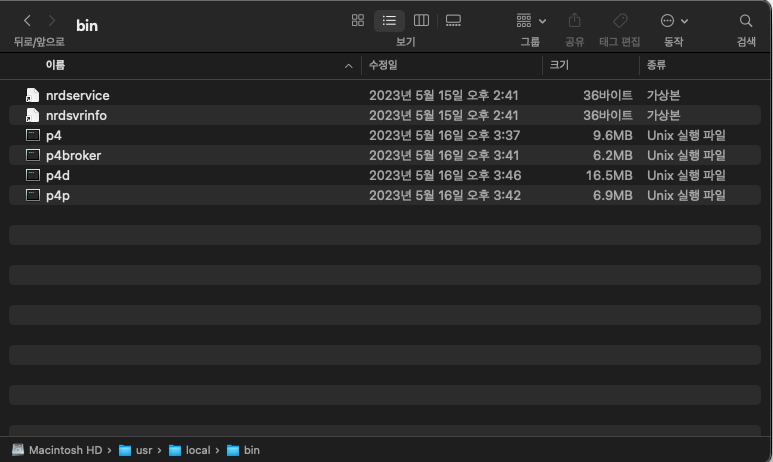Open the group (그룹) options dropdown
This screenshot has height=462, width=773.
[x=530, y=21]
